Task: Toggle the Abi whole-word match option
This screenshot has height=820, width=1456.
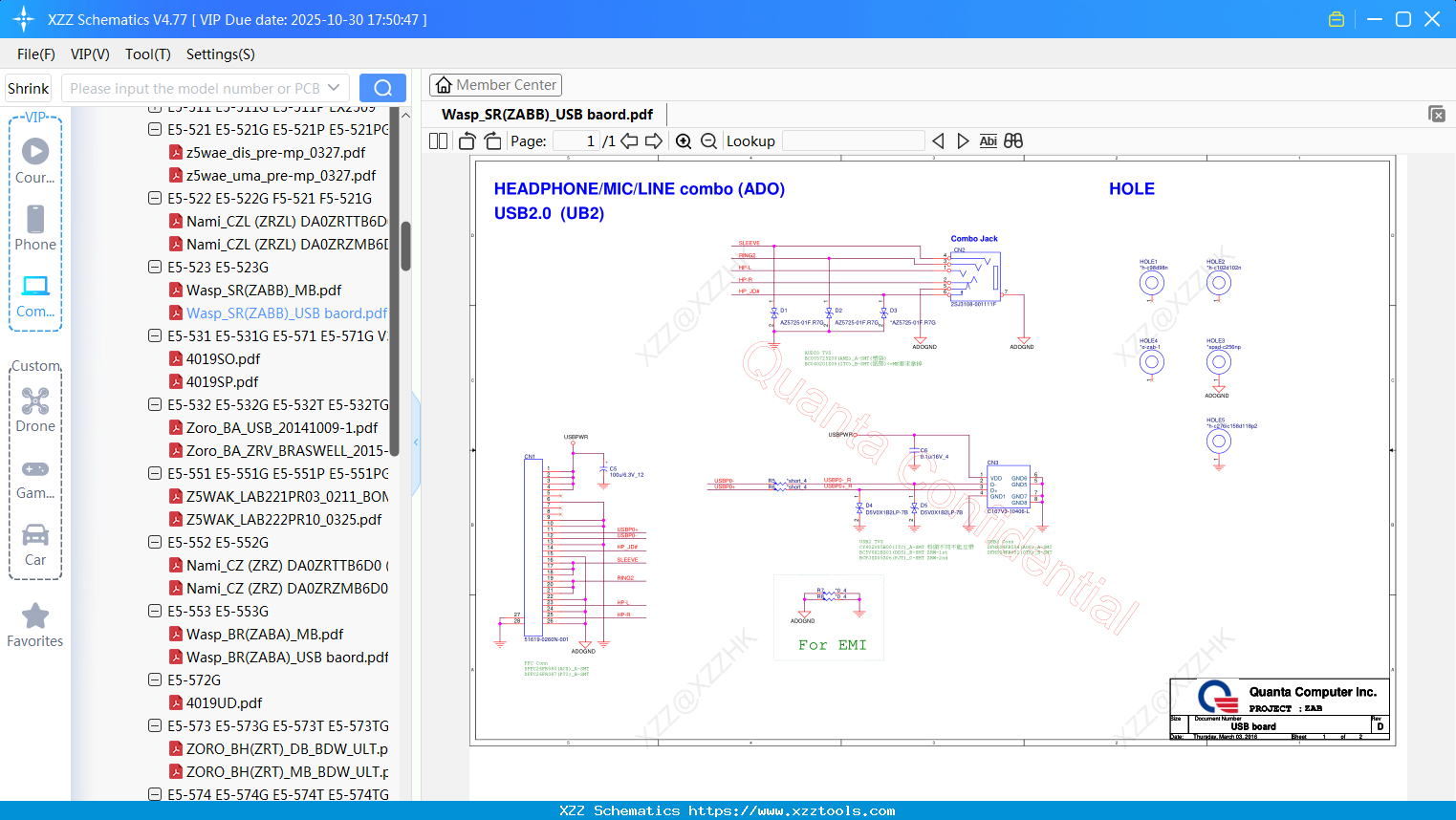Action: (988, 141)
